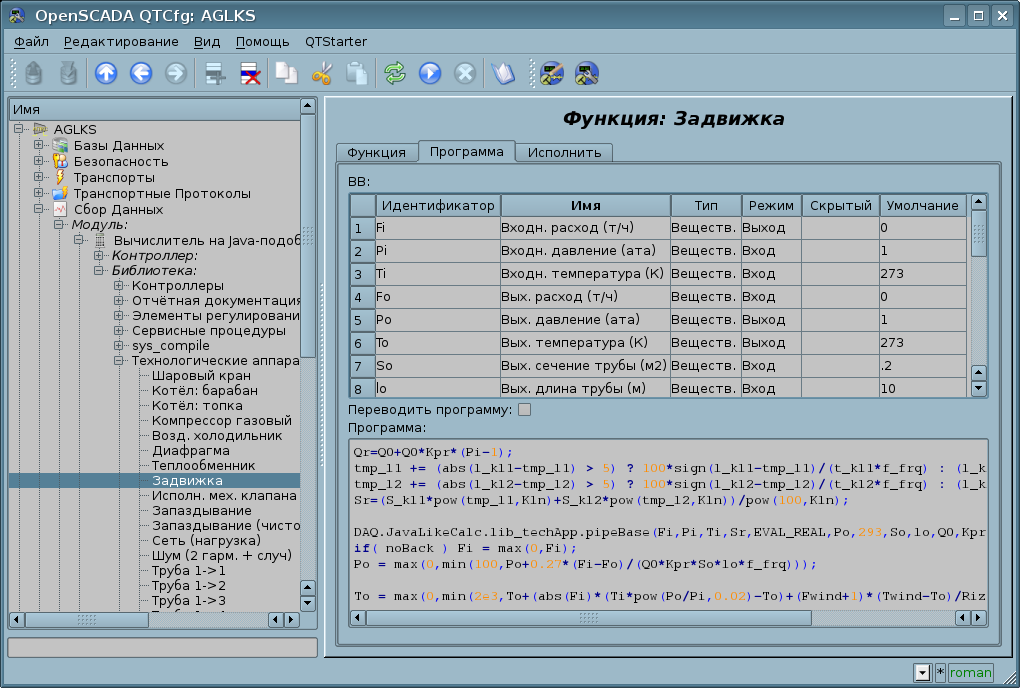Click the Delete item icon with red cross
1020x688 pixels.
click(250, 73)
